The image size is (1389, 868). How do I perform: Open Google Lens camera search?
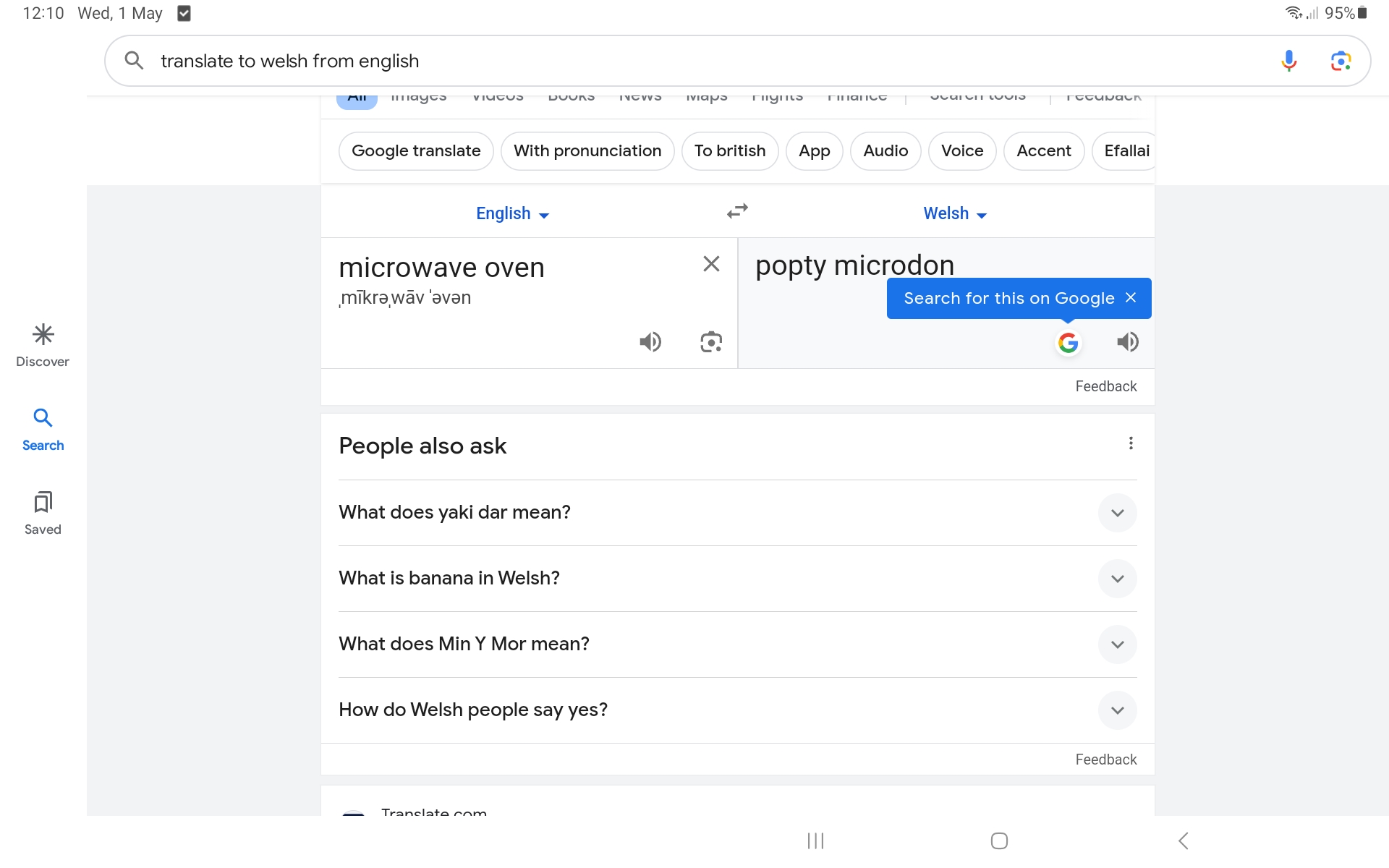1341,61
